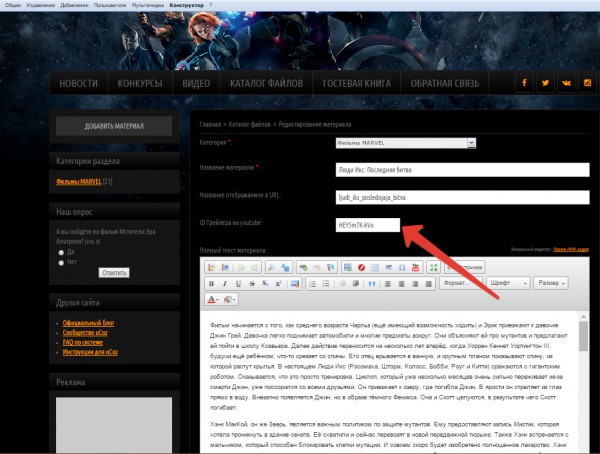Click the material name input field
The image size is (600, 454).
pyautogui.click(x=463, y=170)
